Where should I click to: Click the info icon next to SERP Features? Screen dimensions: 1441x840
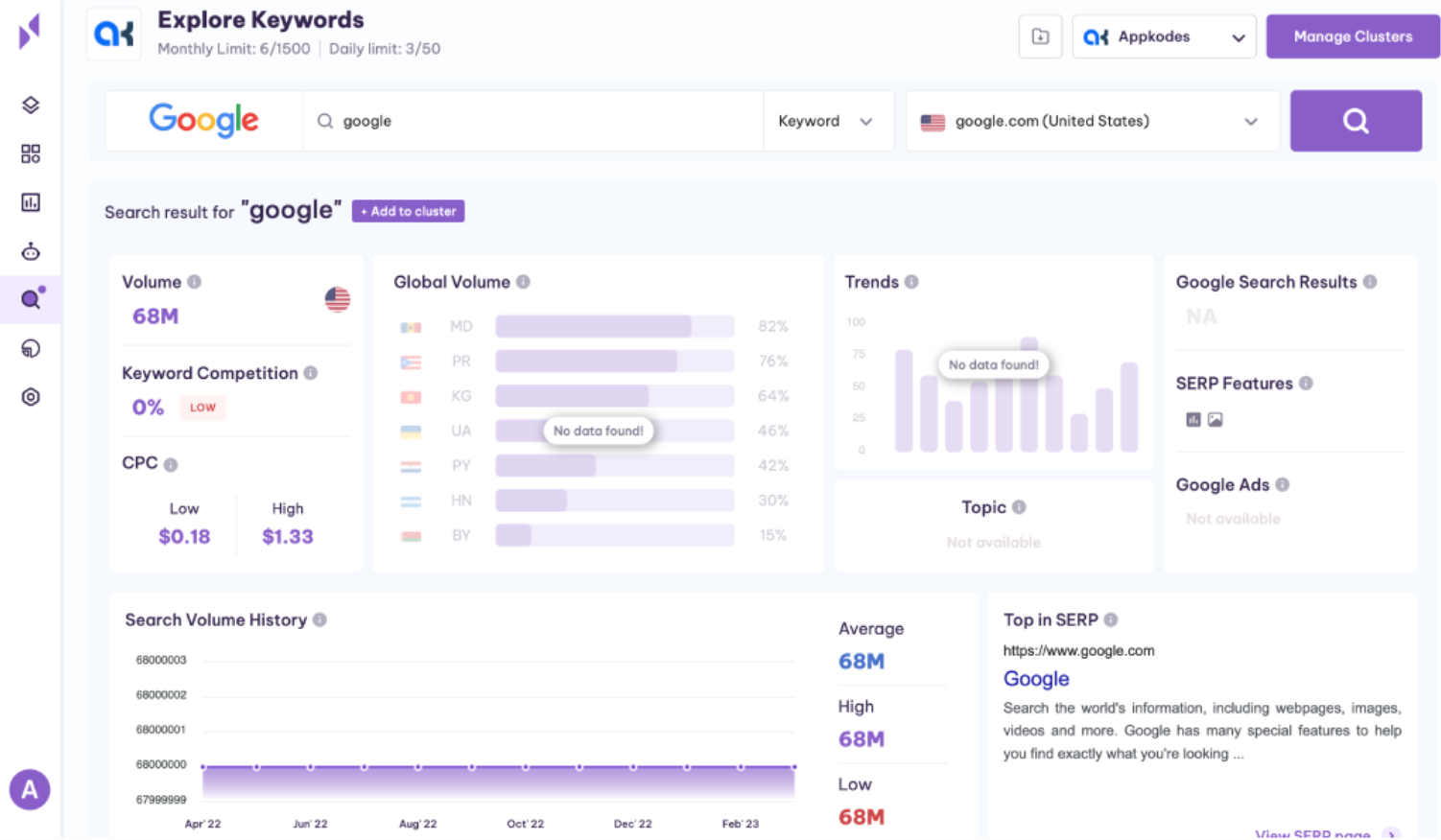click(x=1306, y=384)
